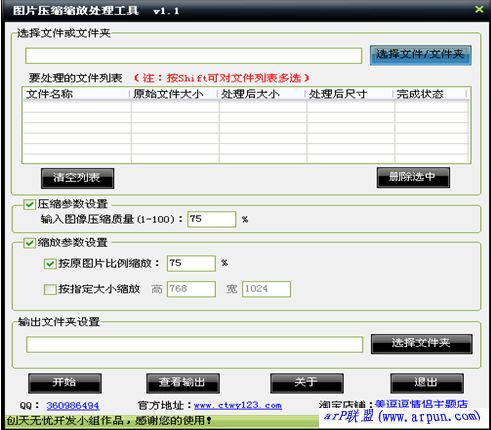Focus the file or folder path field
The width and height of the screenshot is (491, 430).
[194, 56]
